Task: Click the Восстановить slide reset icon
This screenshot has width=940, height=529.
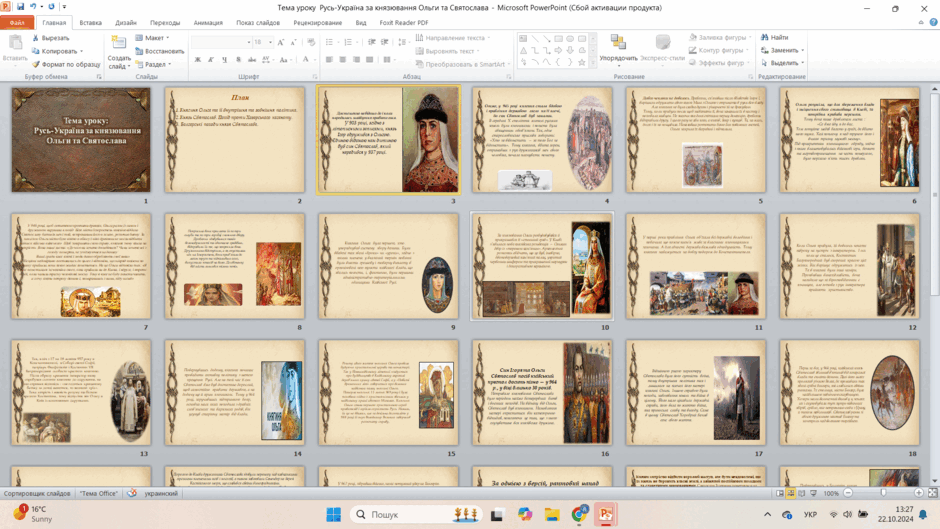Action: point(139,51)
